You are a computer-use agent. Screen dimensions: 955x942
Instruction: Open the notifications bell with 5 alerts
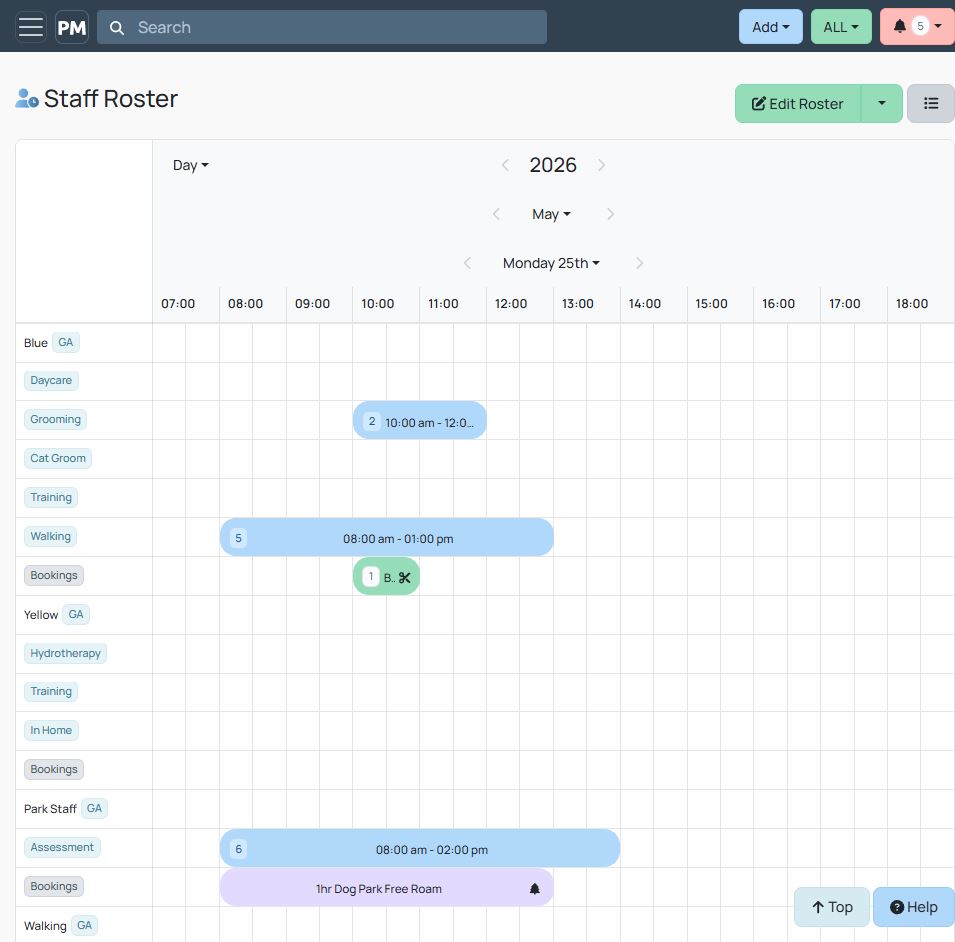coord(917,27)
